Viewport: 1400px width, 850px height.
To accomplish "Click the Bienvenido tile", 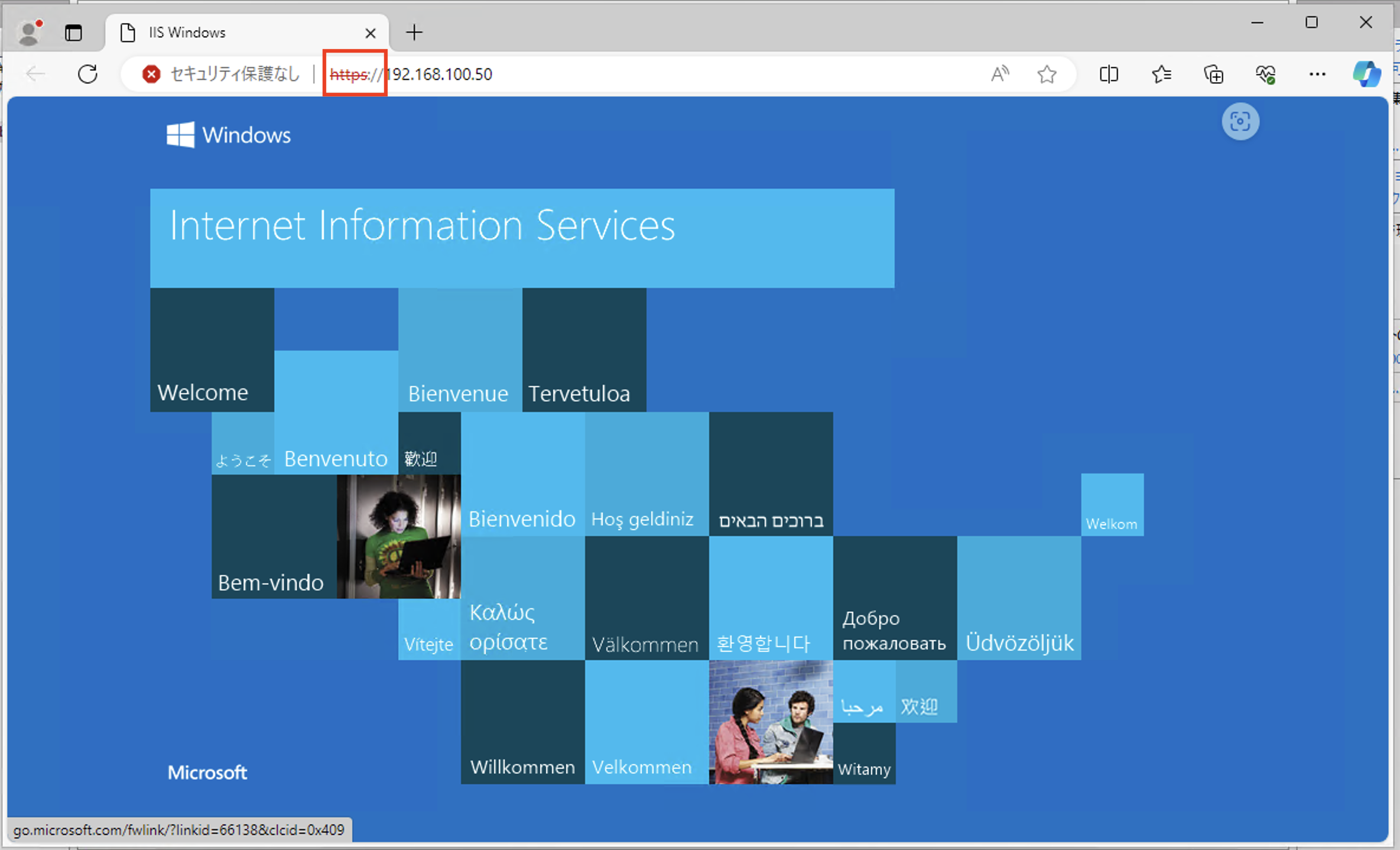I will coord(523,474).
